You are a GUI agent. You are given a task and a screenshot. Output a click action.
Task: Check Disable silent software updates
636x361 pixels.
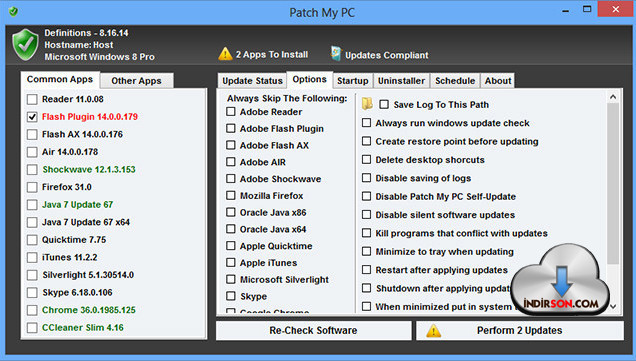click(366, 215)
